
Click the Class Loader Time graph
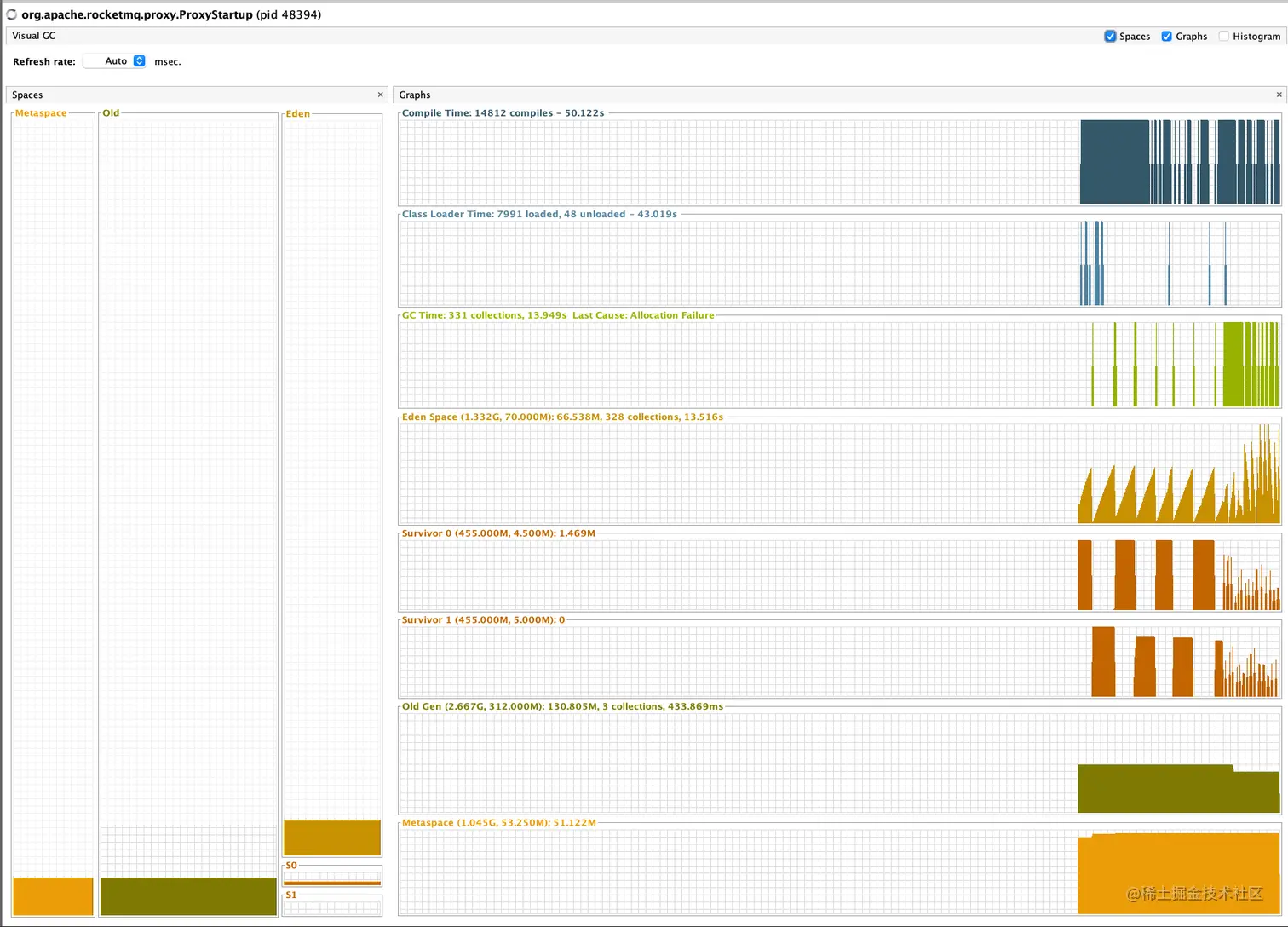click(840, 263)
